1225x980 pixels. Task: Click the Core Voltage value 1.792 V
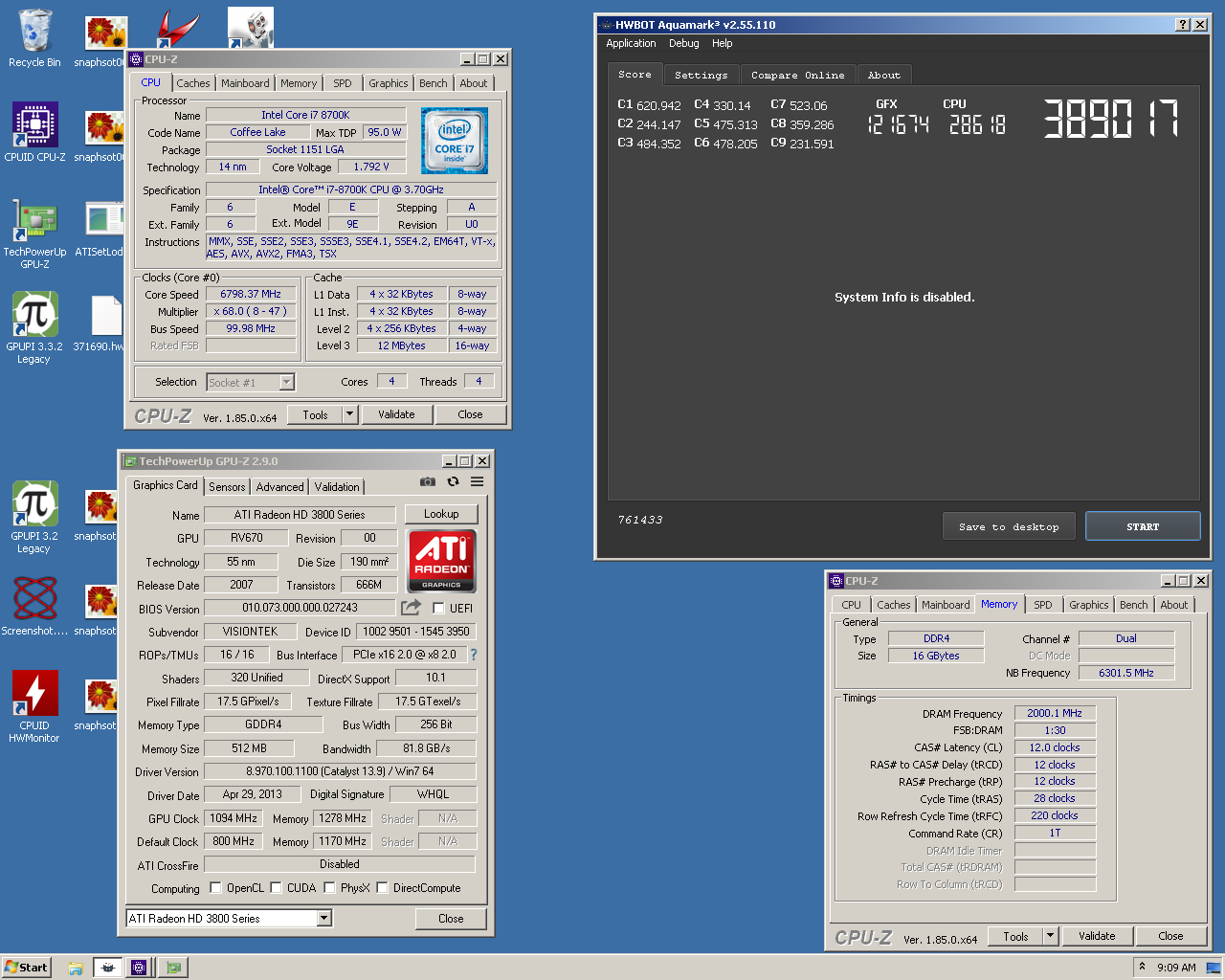click(x=371, y=167)
